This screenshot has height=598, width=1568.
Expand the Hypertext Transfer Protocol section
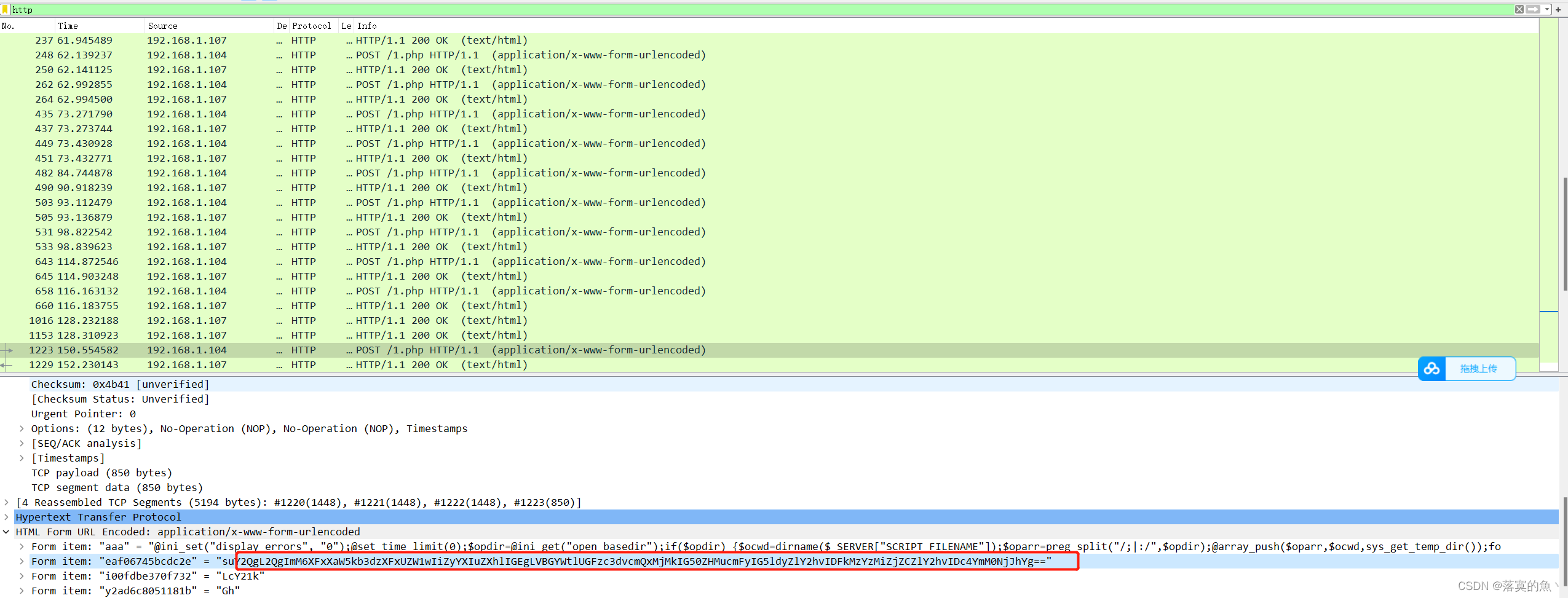tap(6, 517)
